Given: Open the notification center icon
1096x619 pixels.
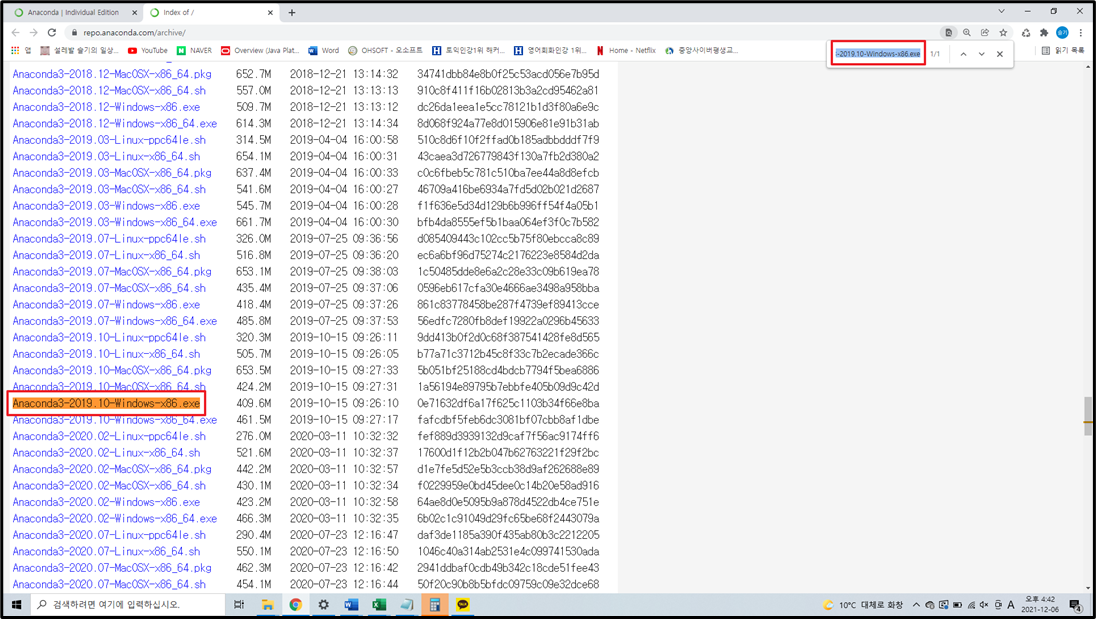Looking at the screenshot, I should [x=1075, y=605].
